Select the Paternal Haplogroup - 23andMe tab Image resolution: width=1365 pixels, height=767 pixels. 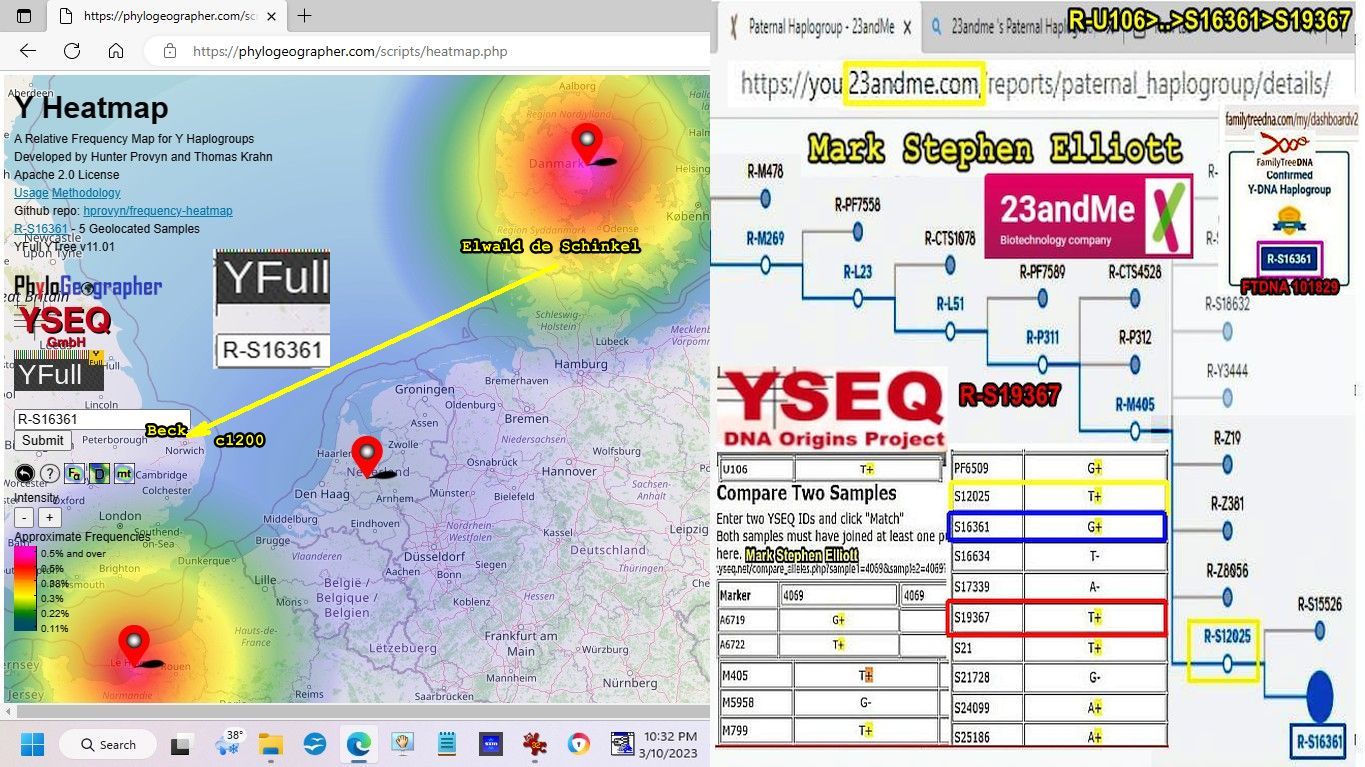tap(820, 27)
